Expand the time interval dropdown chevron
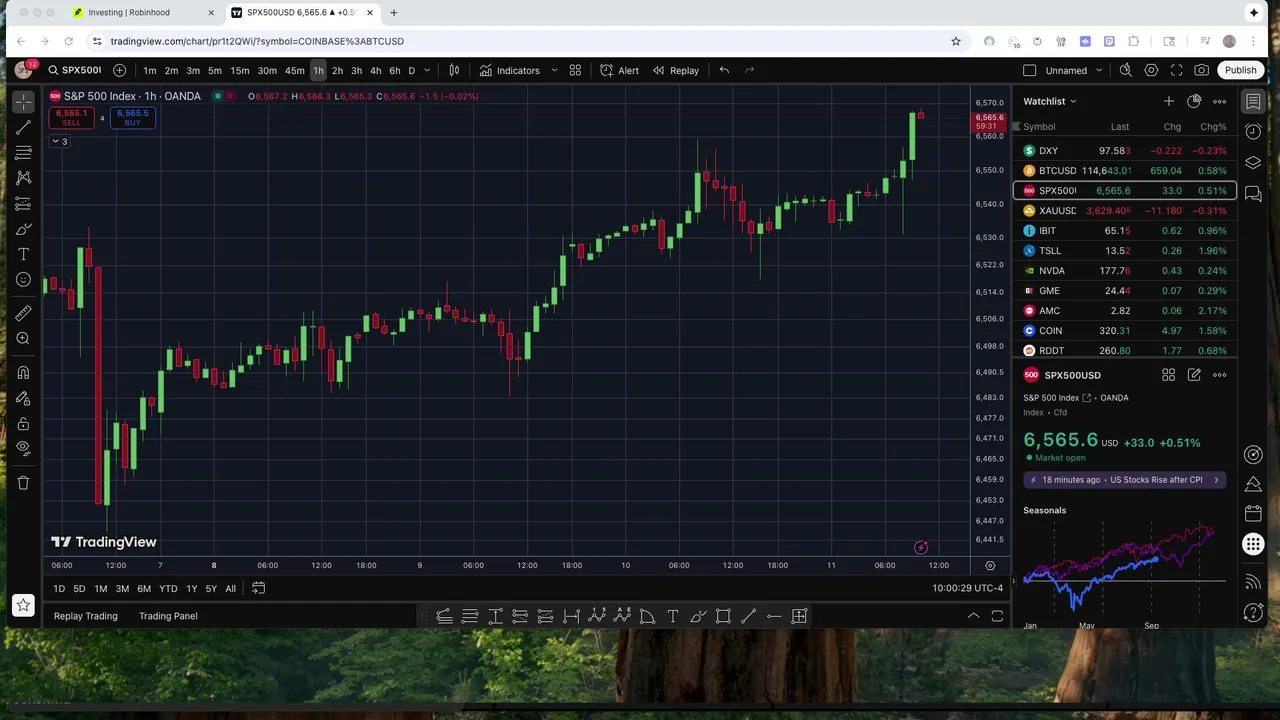This screenshot has width=1280, height=720. coord(427,70)
